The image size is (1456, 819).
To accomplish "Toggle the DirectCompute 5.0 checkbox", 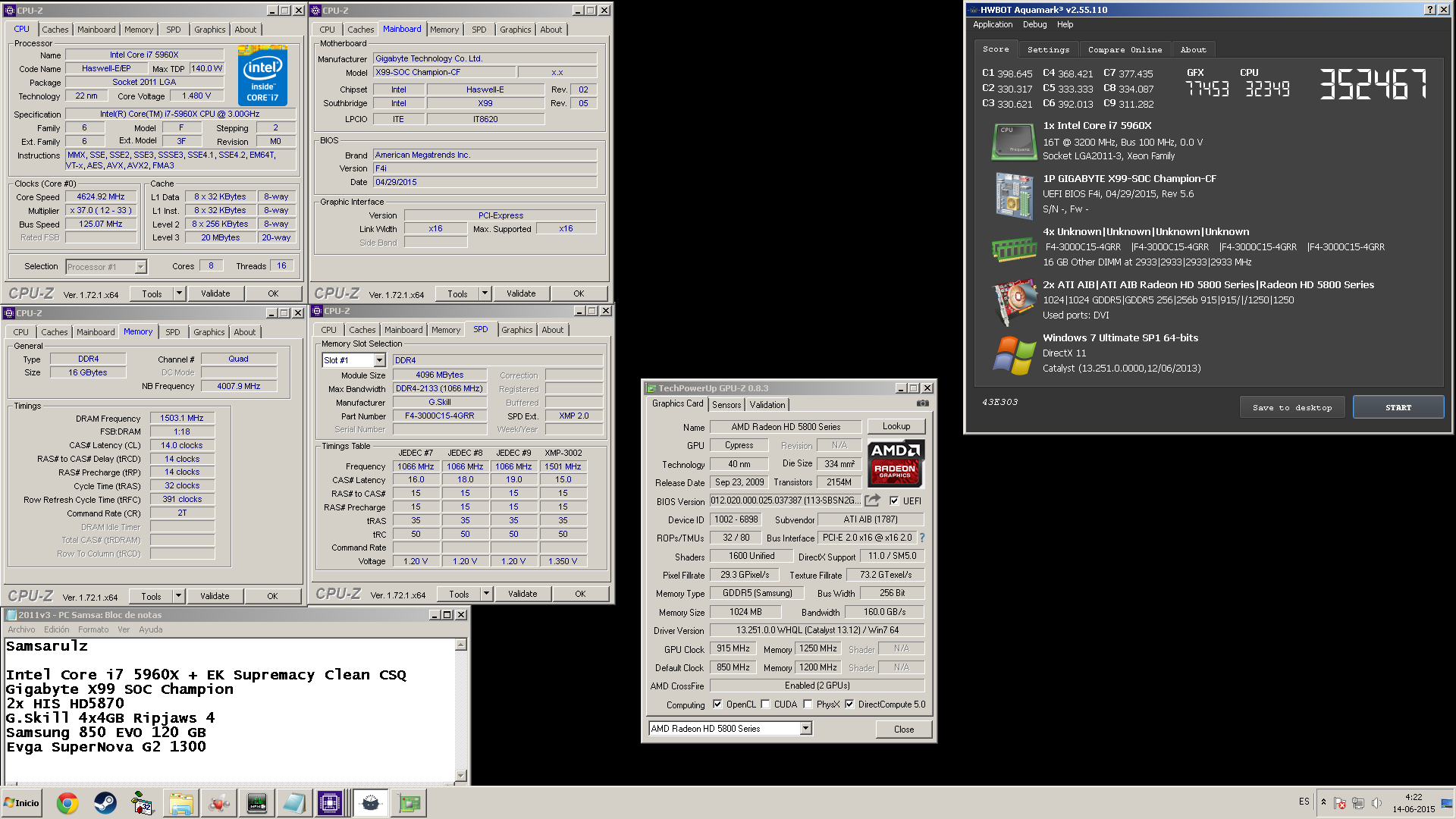I will click(849, 704).
